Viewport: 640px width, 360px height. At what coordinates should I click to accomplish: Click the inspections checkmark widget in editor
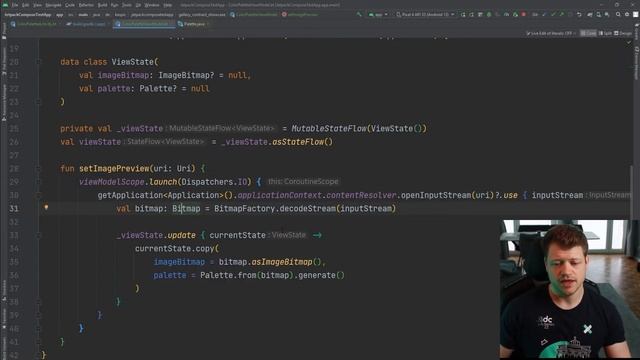pos(629,42)
